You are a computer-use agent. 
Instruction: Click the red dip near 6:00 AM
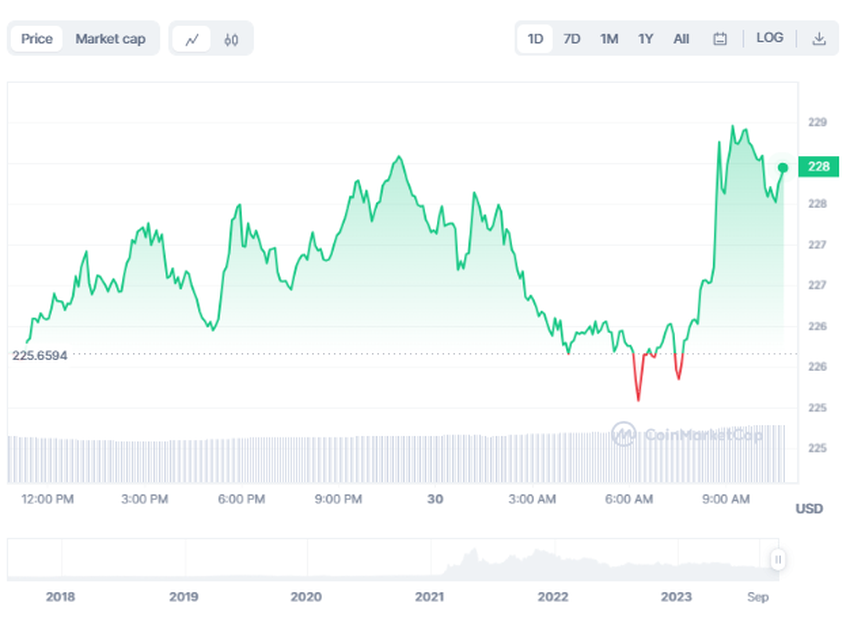638,385
